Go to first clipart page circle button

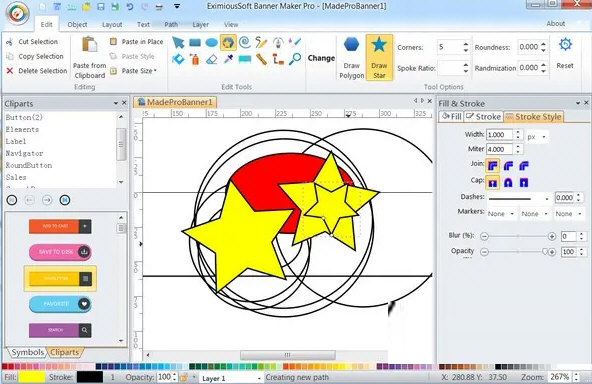click(12, 200)
